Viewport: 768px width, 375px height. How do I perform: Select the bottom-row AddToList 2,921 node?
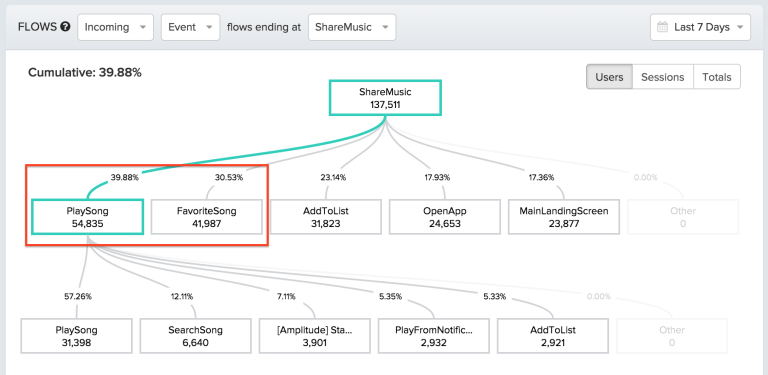coord(552,336)
